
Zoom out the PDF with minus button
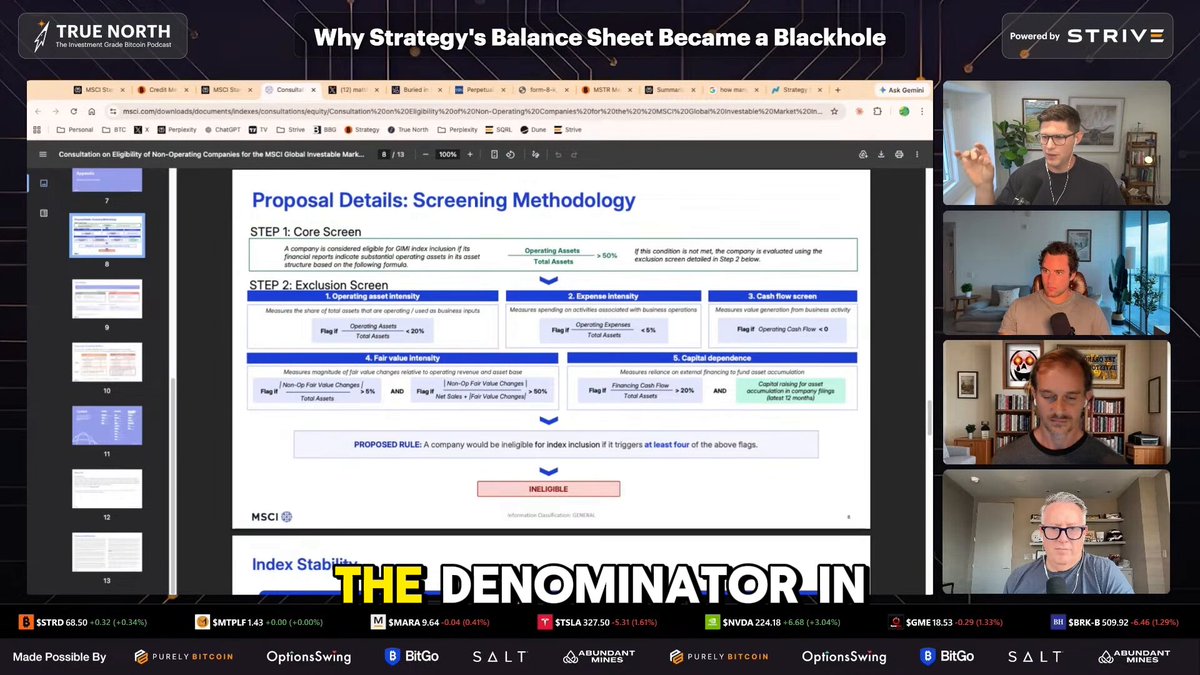coord(425,154)
